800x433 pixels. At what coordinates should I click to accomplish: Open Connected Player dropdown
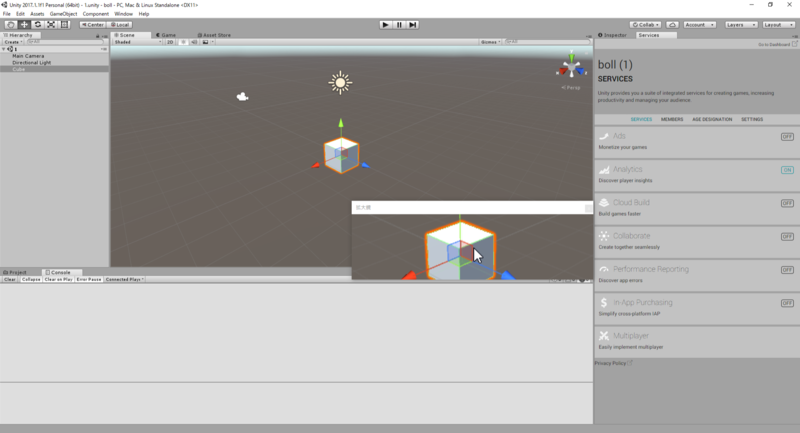(x=124, y=279)
